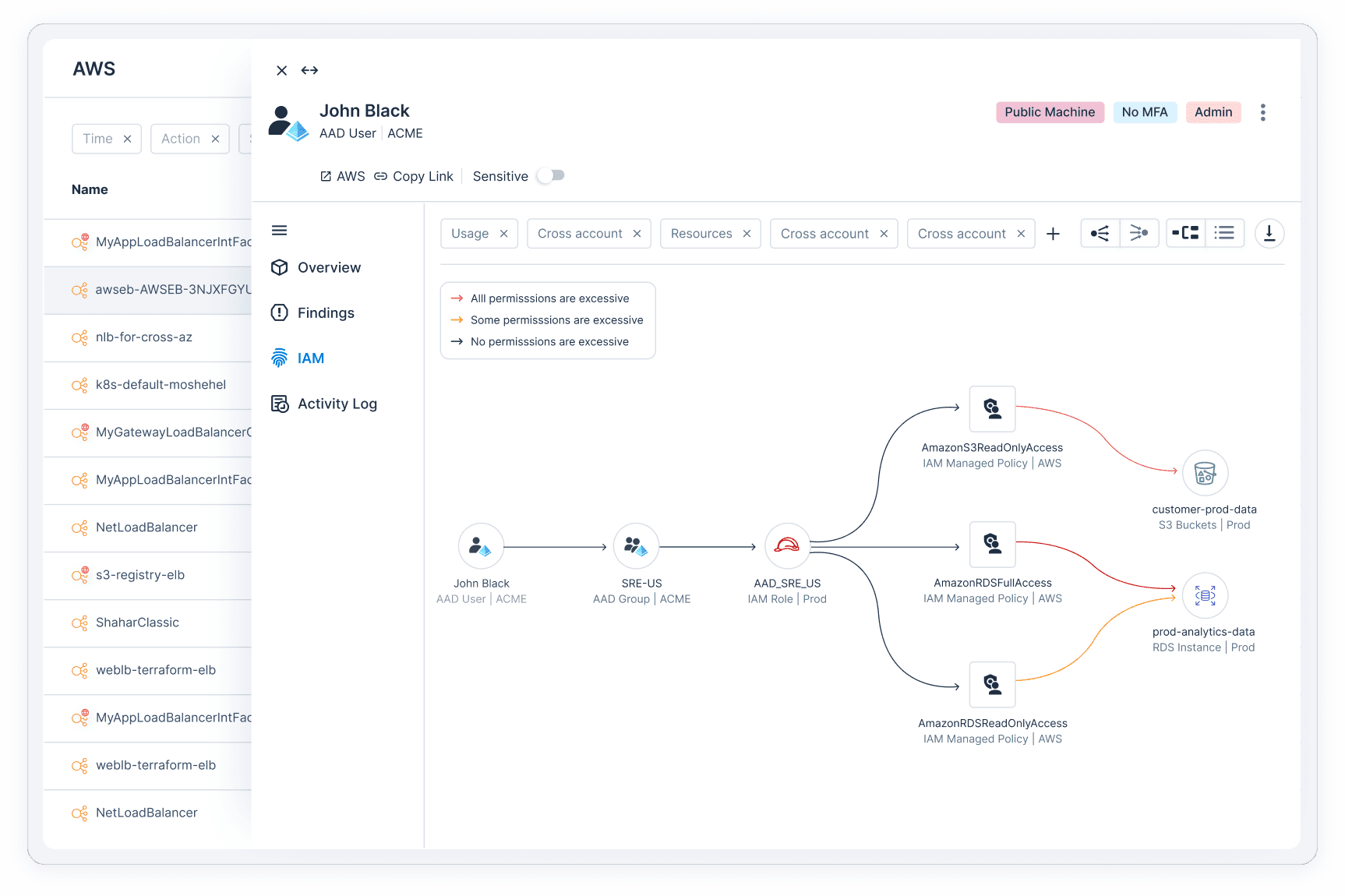Click the Action filter chip label
The image size is (1345, 896).
coord(180,139)
